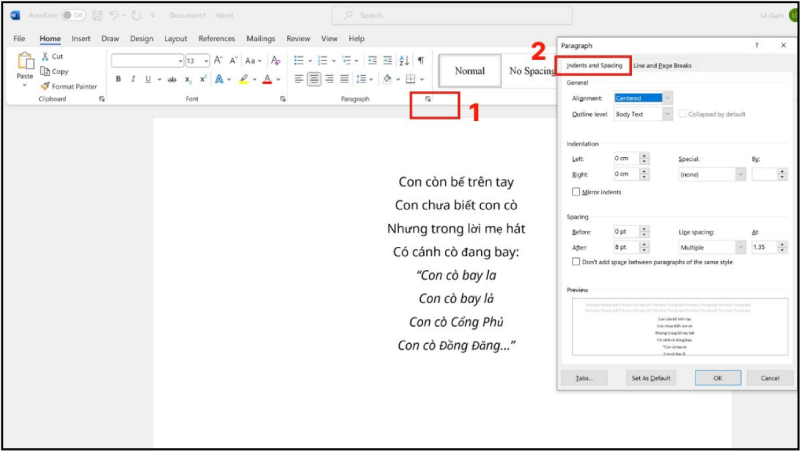The image size is (800, 451).
Task: Click the Cut scissors icon
Action: coord(45,57)
